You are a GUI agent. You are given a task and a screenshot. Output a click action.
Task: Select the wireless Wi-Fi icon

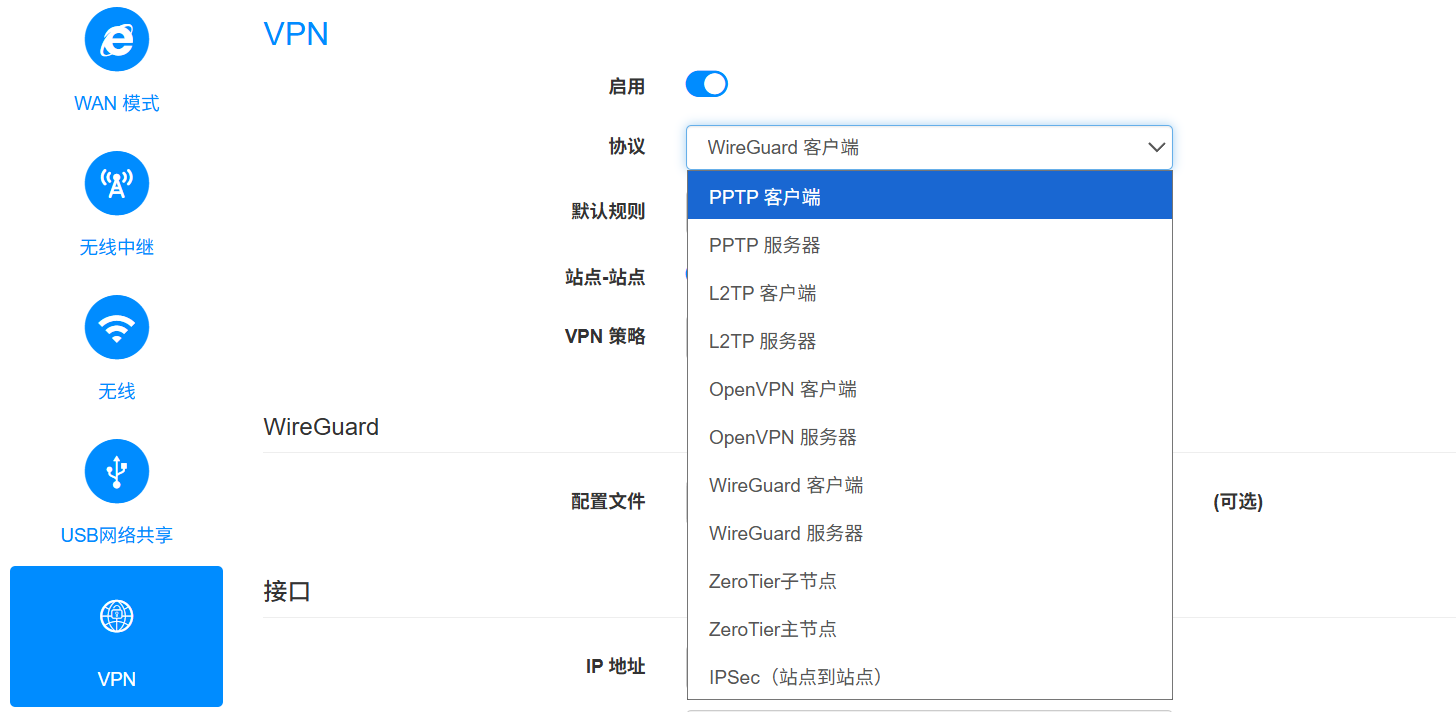[x=117, y=327]
